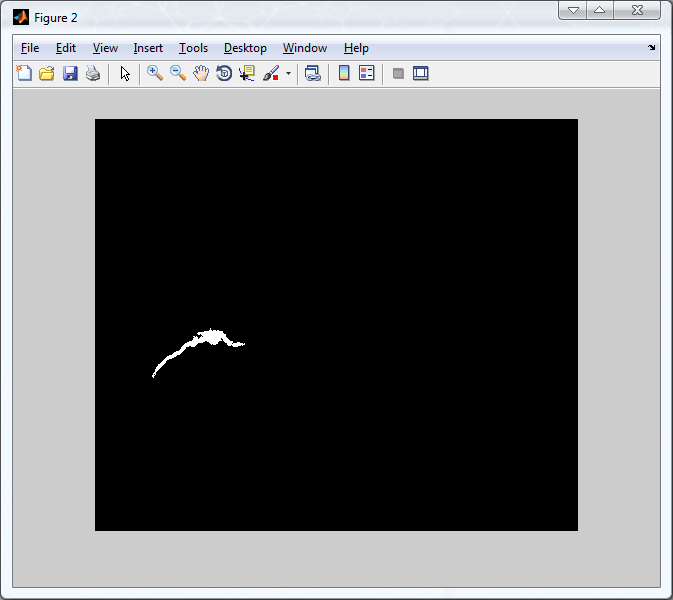Open the Window menu
Viewport: 673px width, 600px height.
[x=305, y=48]
